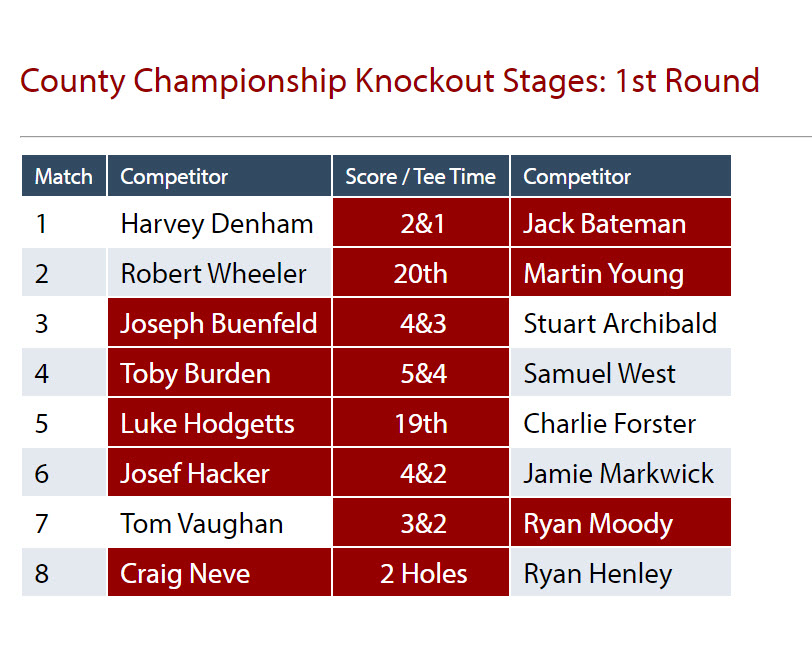The image size is (812, 646).
Task: Click the second Competitor column header
Action: [620, 176]
